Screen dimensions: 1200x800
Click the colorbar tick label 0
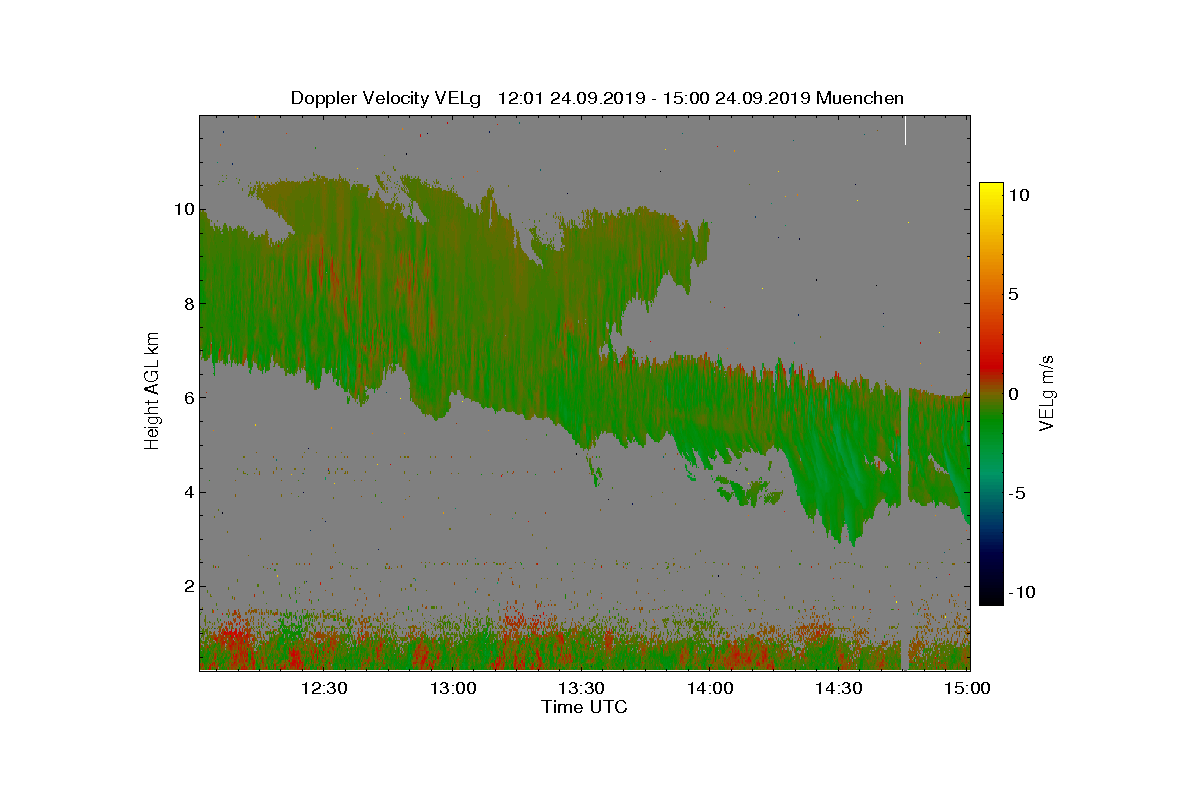pos(1013,394)
